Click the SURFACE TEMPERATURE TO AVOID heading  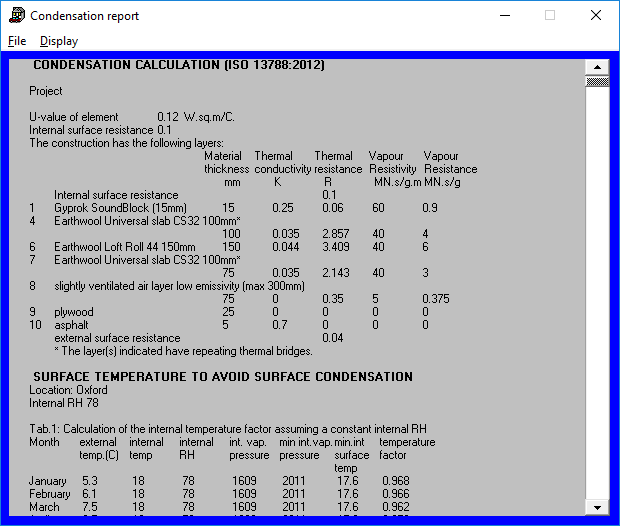[223, 377]
